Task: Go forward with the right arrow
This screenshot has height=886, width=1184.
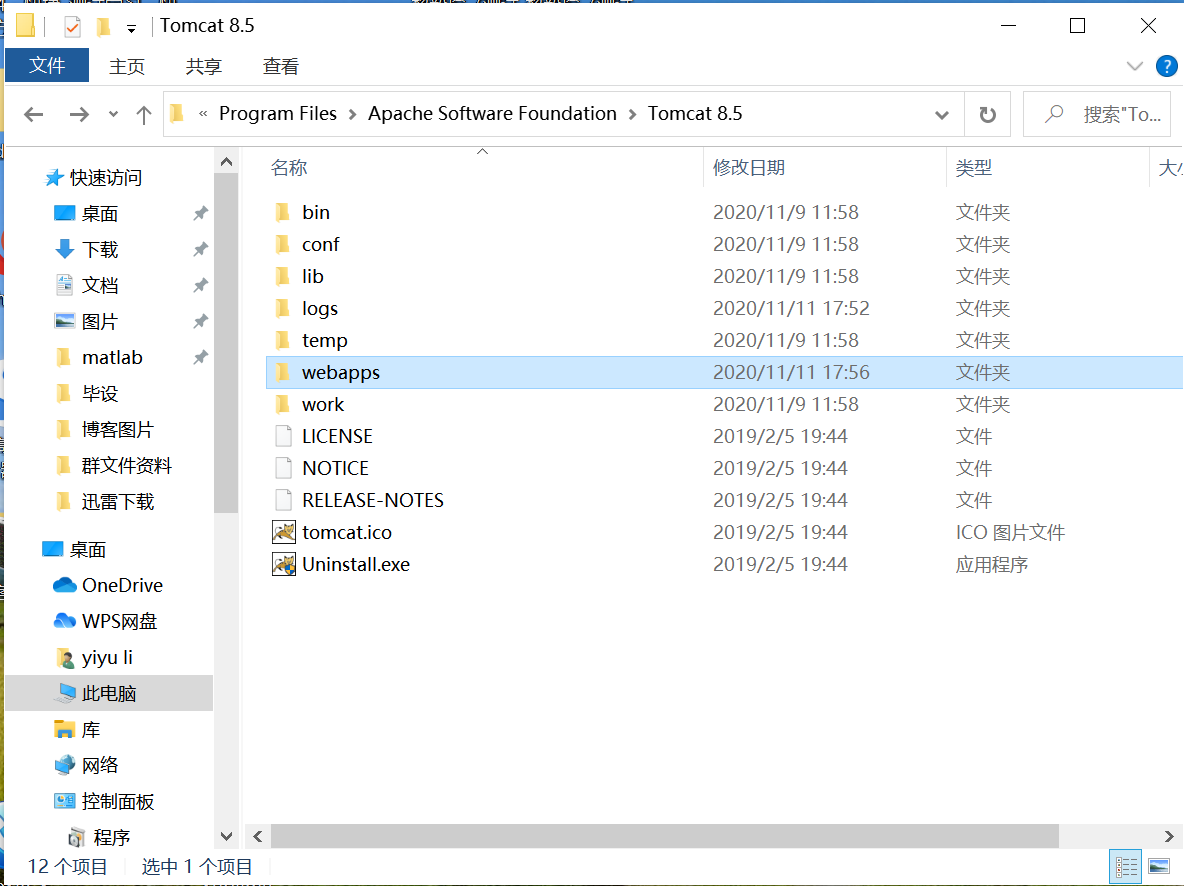Action: [x=79, y=114]
